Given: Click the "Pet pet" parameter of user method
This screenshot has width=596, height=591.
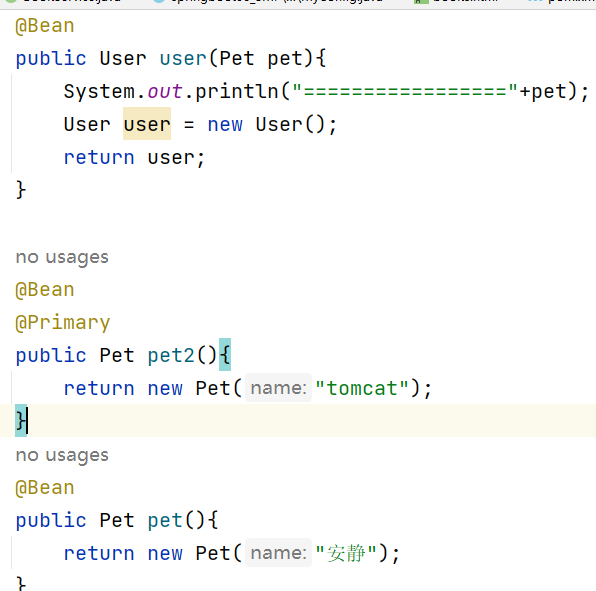Looking at the screenshot, I should (261, 59).
